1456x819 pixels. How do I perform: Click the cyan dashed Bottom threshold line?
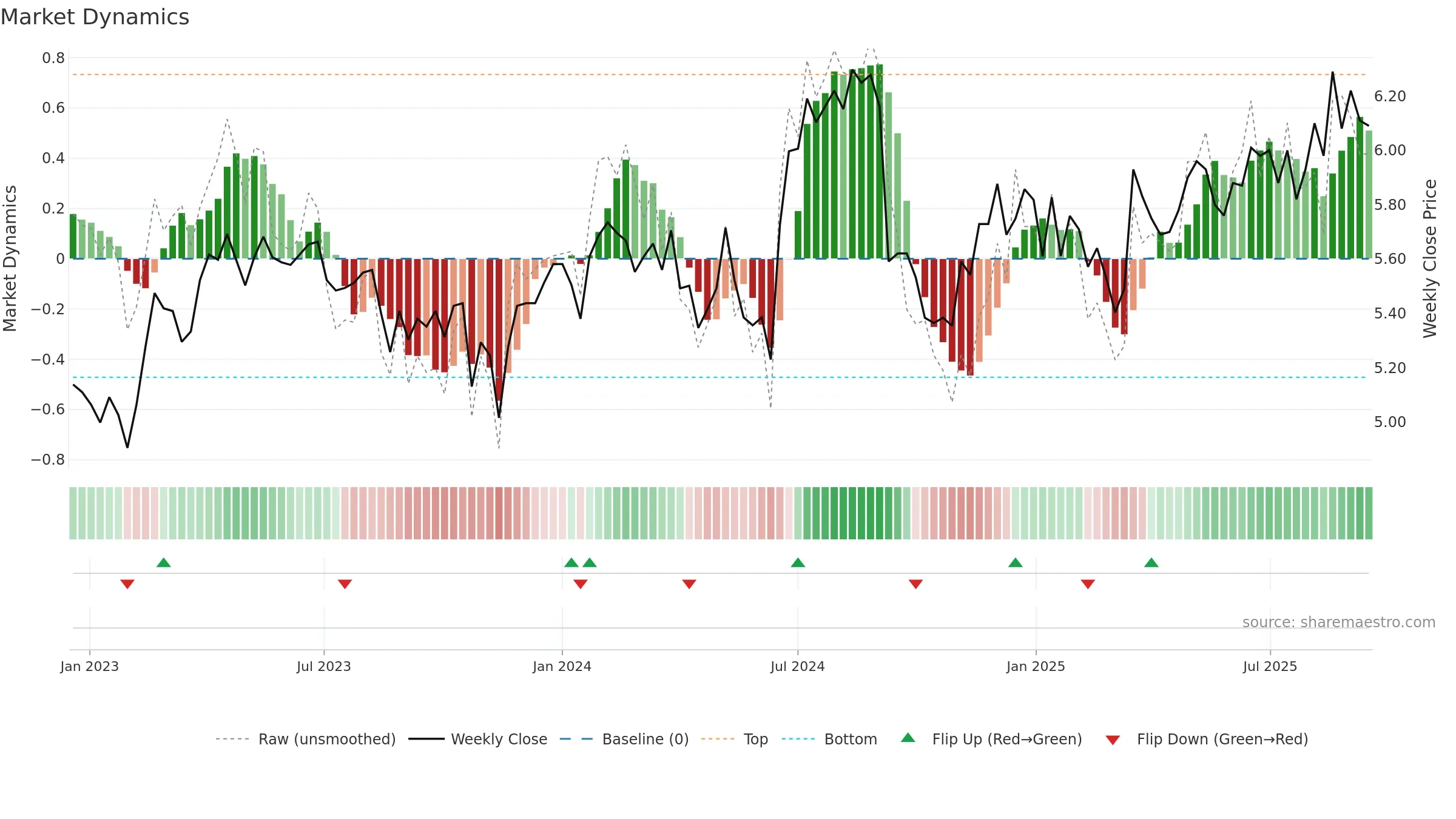(719, 377)
